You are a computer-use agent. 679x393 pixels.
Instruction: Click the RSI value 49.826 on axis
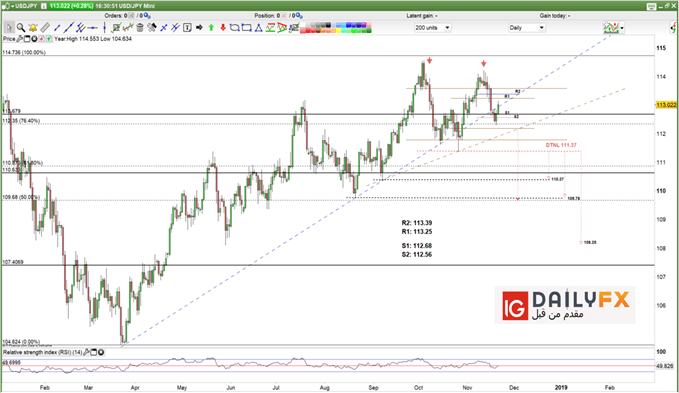(x=665, y=366)
